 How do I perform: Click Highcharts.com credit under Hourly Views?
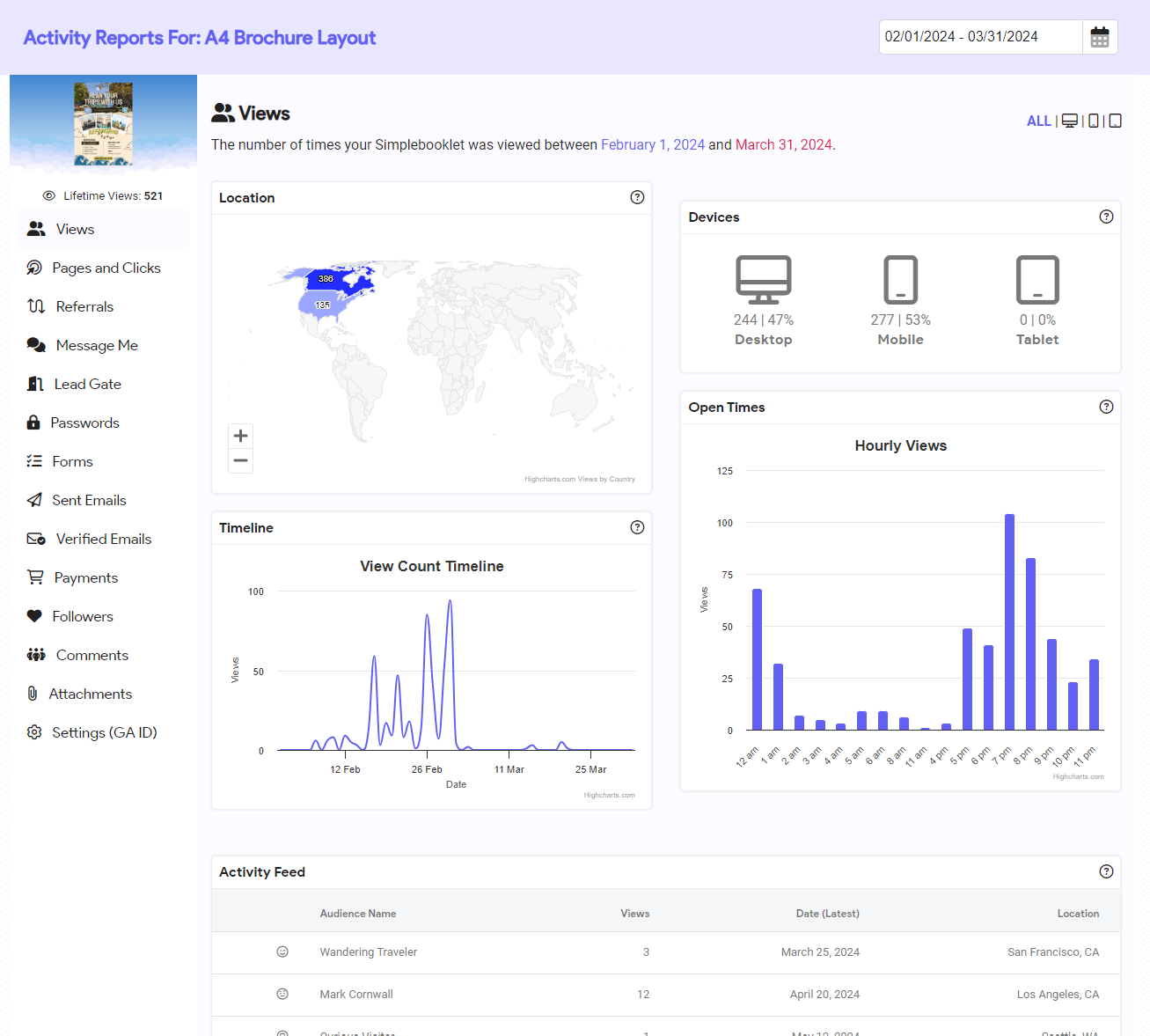[1078, 776]
